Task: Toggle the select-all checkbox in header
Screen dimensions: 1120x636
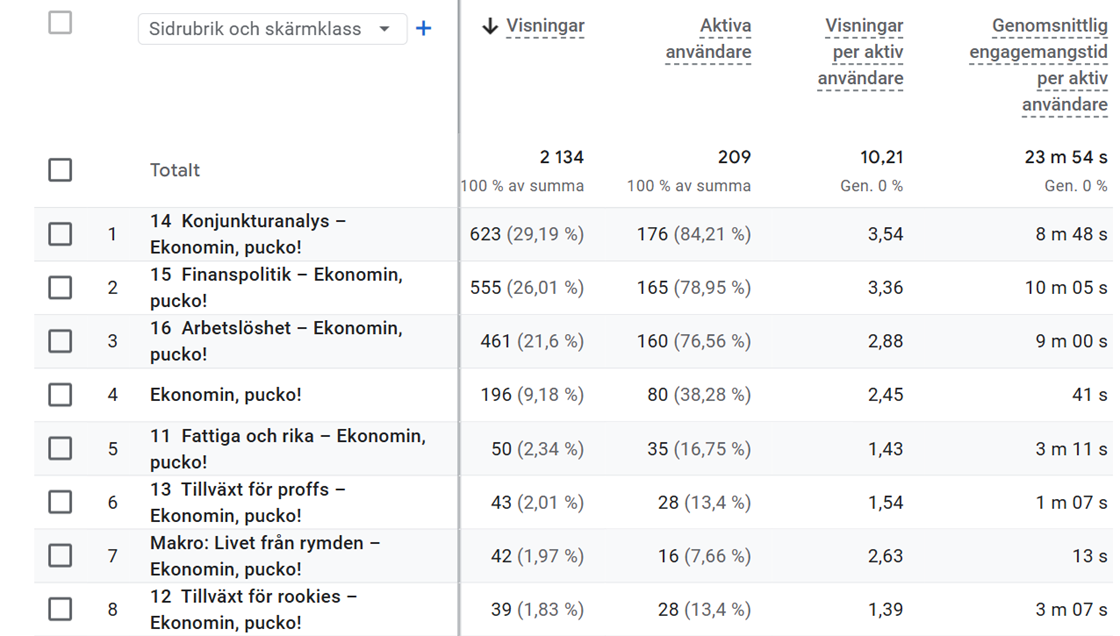Action: (x=60, y=22)
